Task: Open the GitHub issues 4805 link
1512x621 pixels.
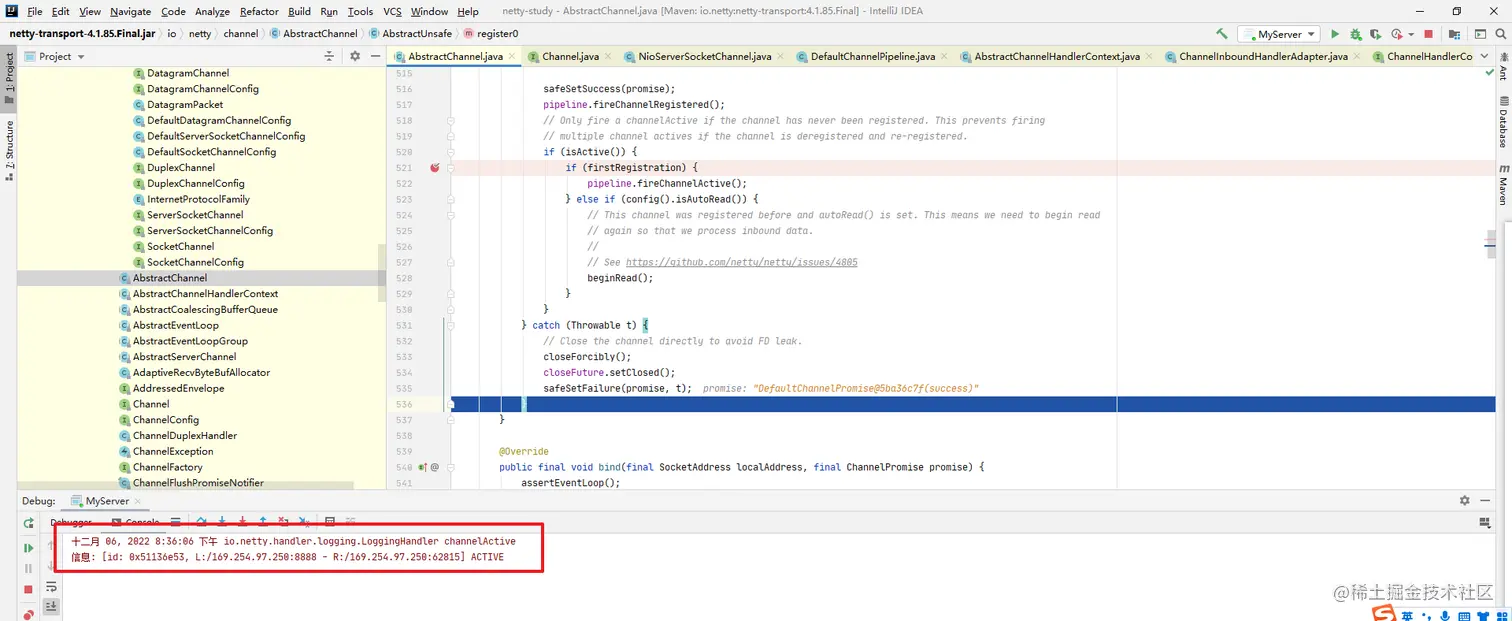Action: (742, 262)
